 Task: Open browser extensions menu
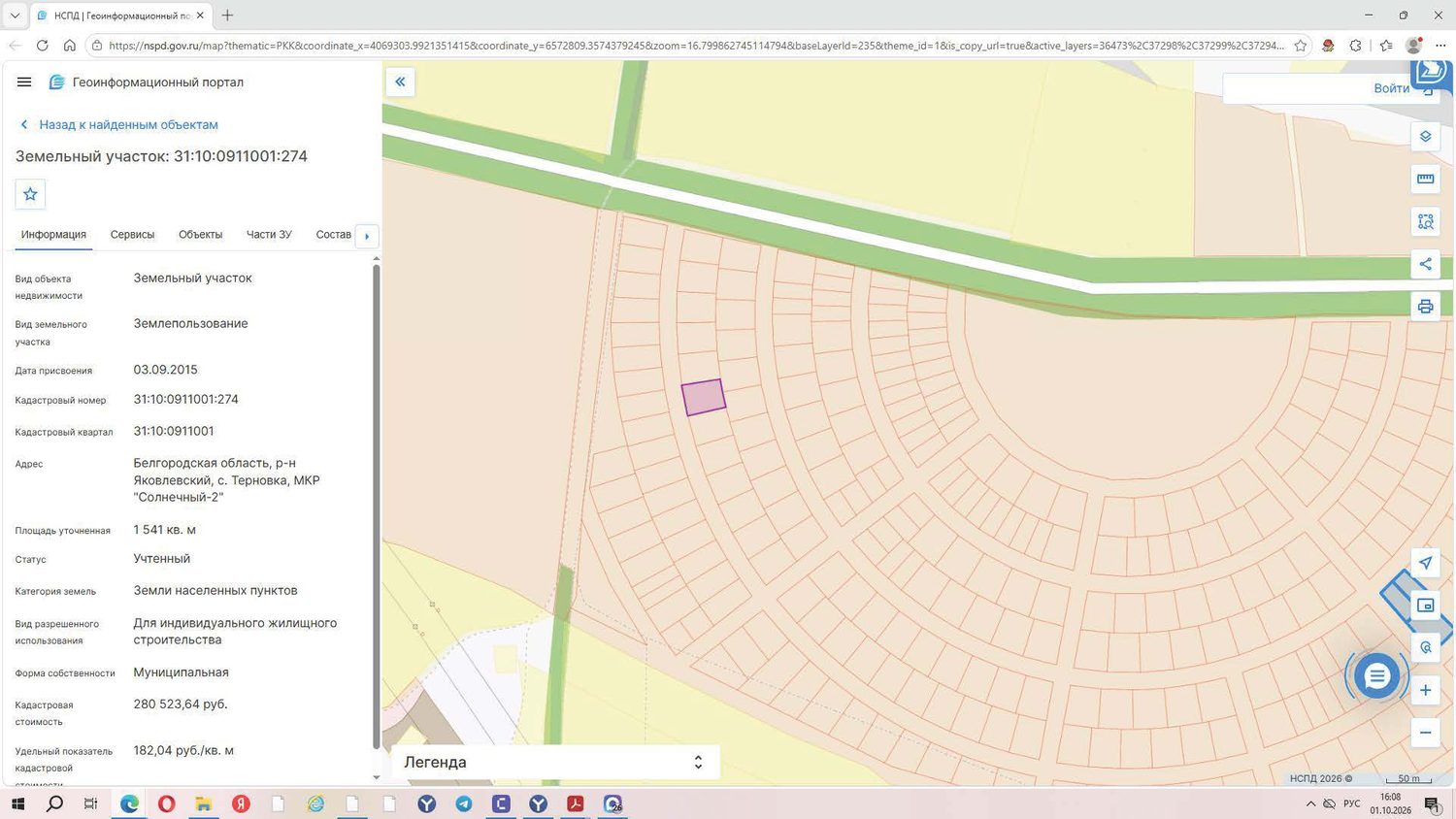tap(1356, 46)
